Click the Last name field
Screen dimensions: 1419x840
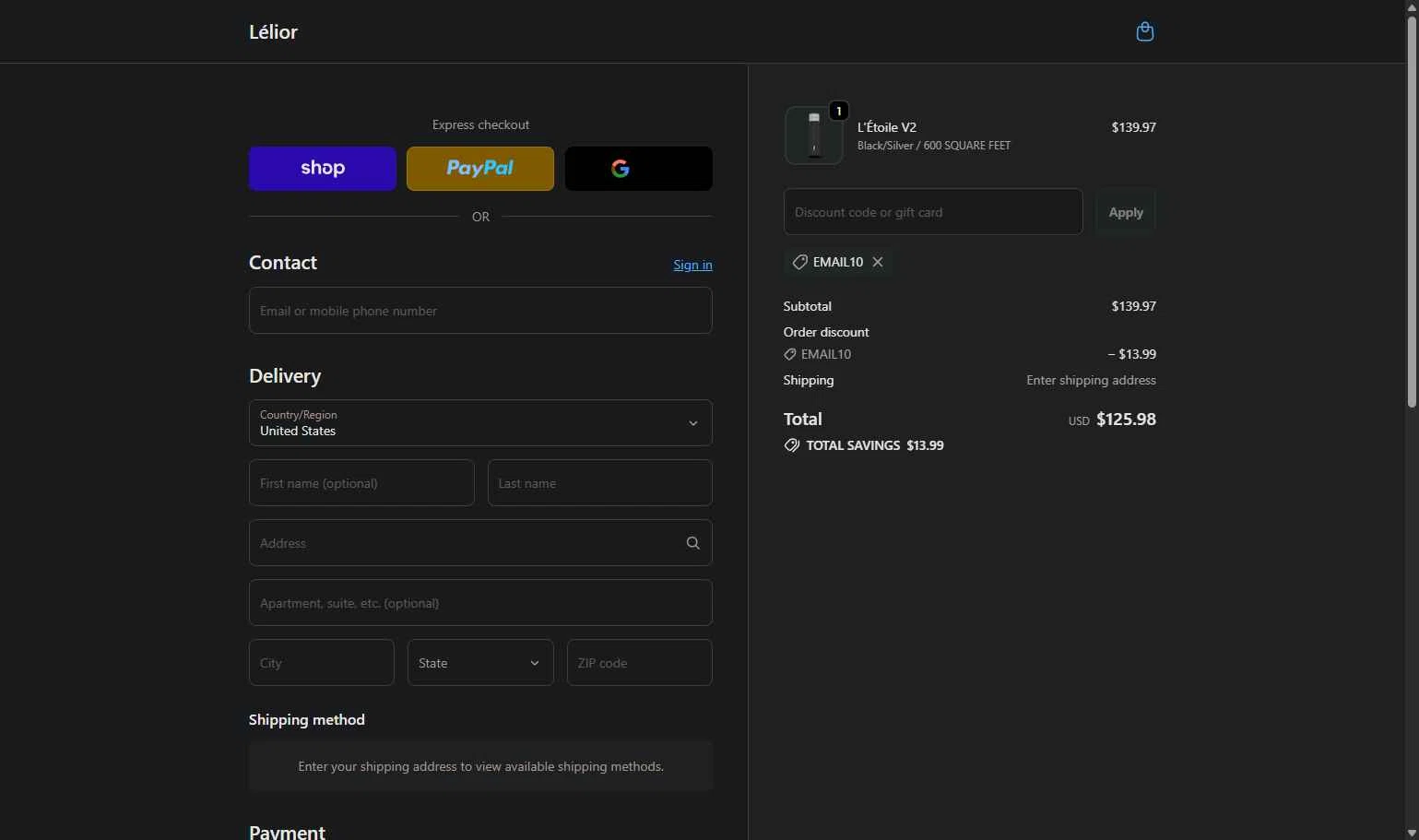pyautogui.click(x=599, y=483)
